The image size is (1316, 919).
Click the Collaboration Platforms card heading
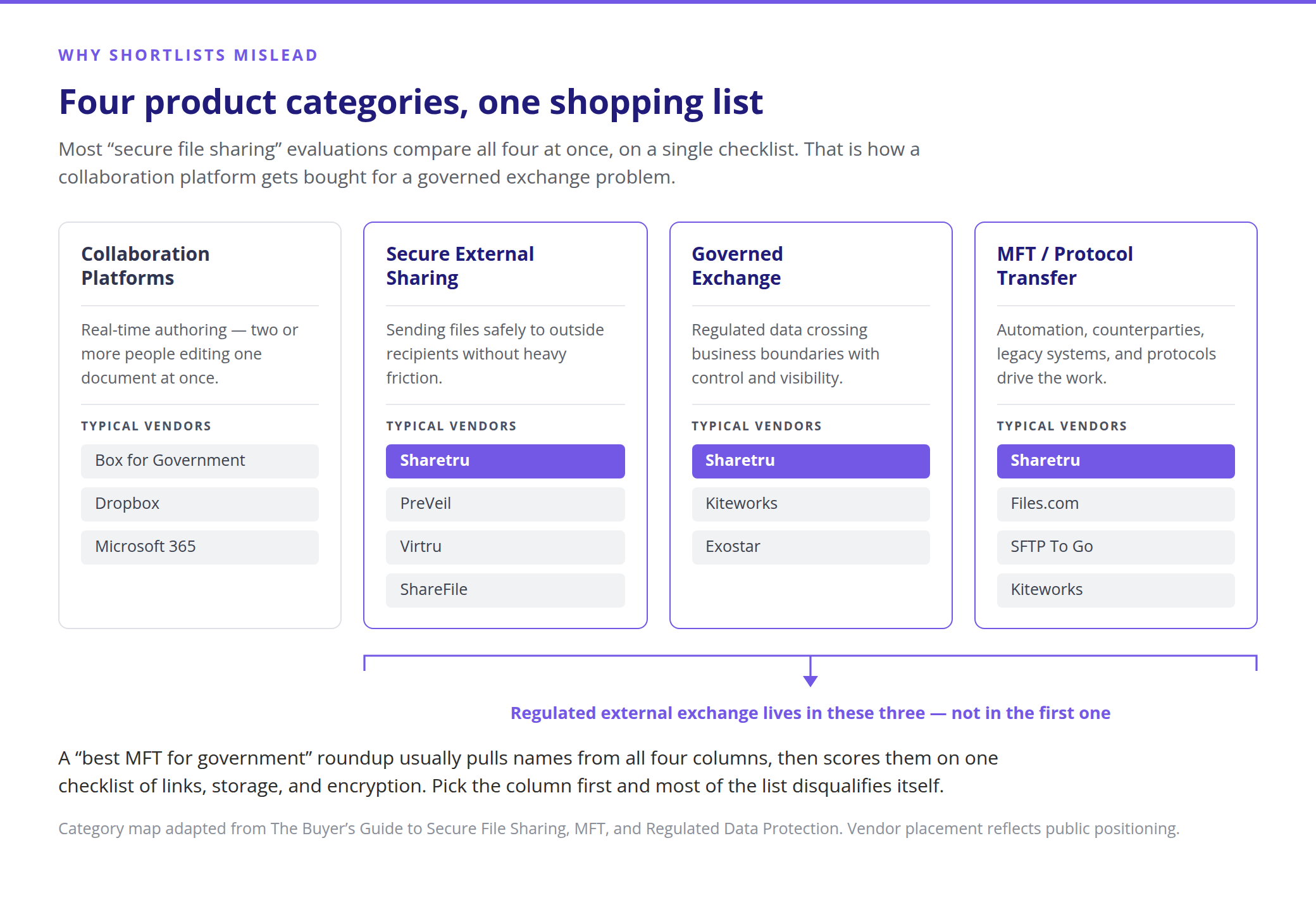tap(146, 266)
